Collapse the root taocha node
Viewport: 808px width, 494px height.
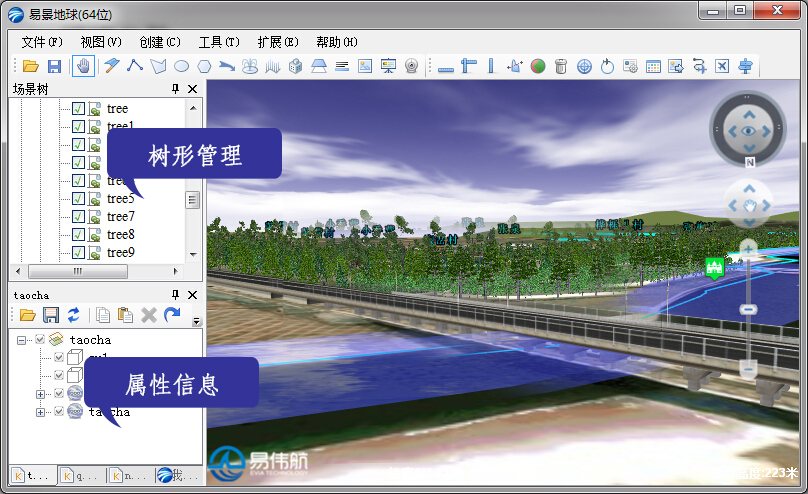pos(21,340)
